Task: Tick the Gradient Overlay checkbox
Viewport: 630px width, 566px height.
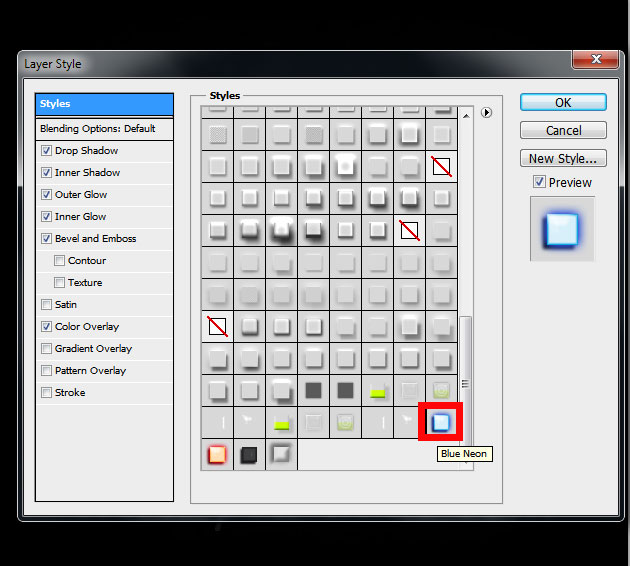Action: click(47, 349)
